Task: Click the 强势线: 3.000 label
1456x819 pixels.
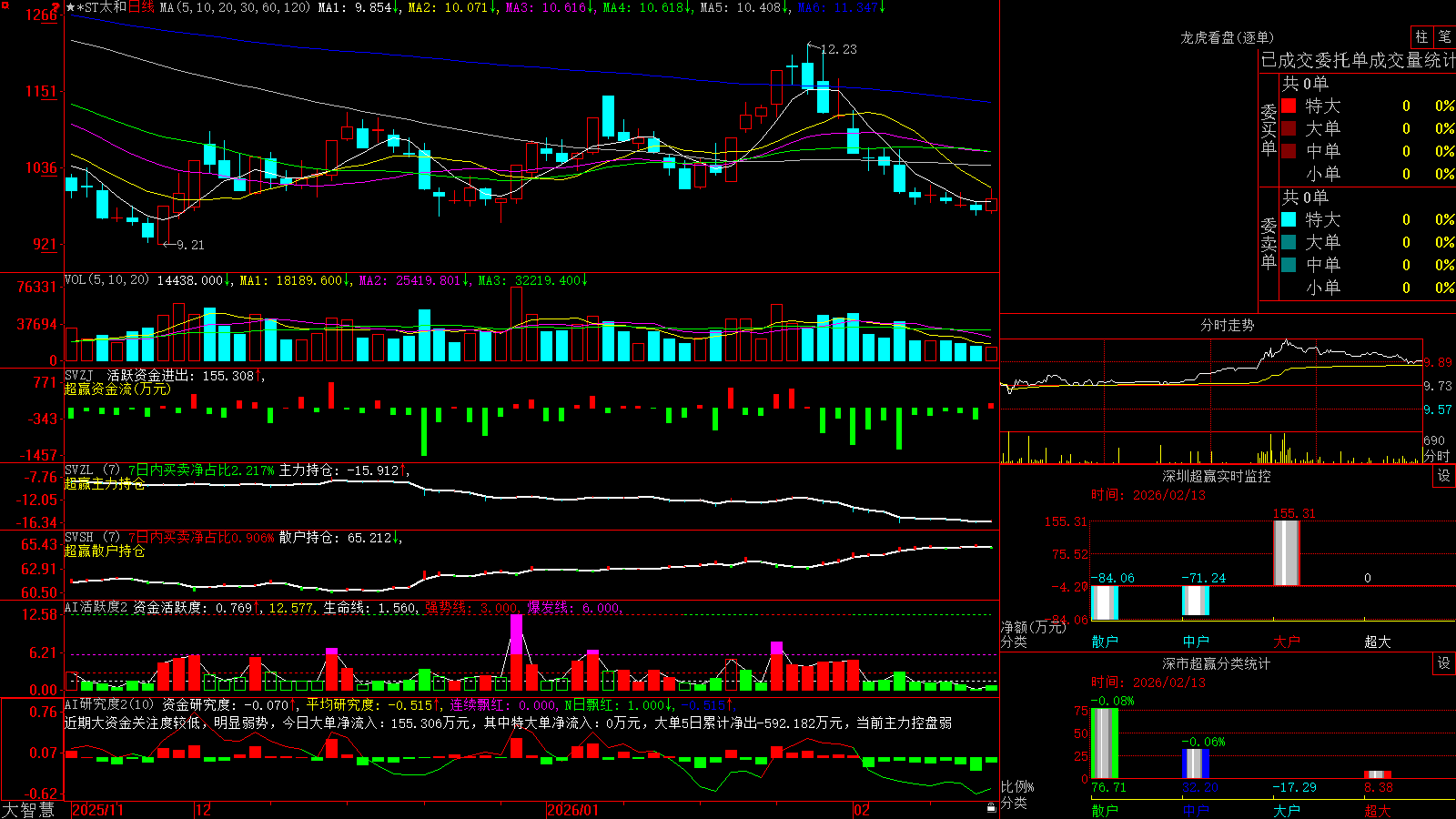Action: click(x=473, y=607)
